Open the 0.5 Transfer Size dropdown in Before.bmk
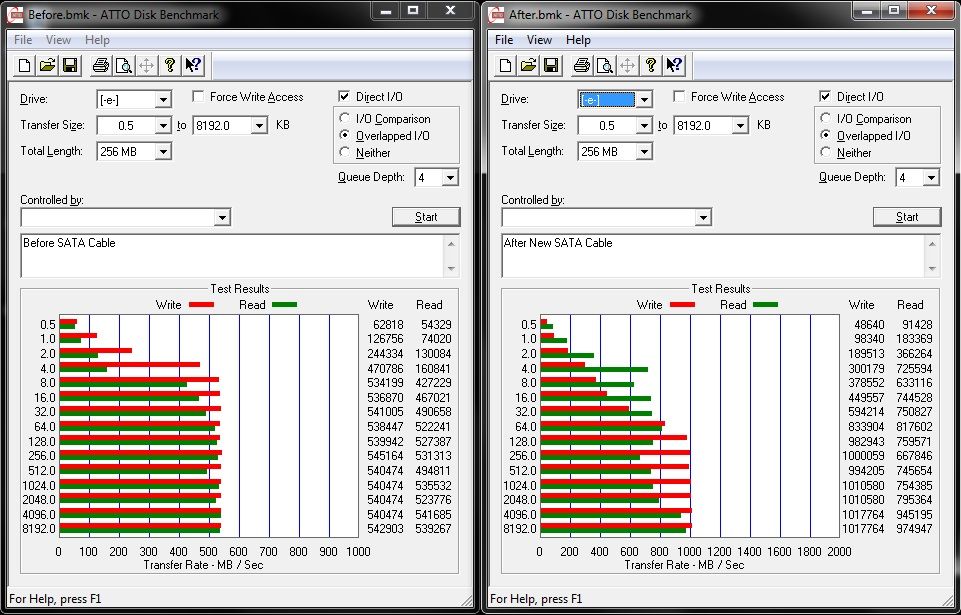Image resolution: width=961 pixels, height=615 pixels. [x=163, y=126]
